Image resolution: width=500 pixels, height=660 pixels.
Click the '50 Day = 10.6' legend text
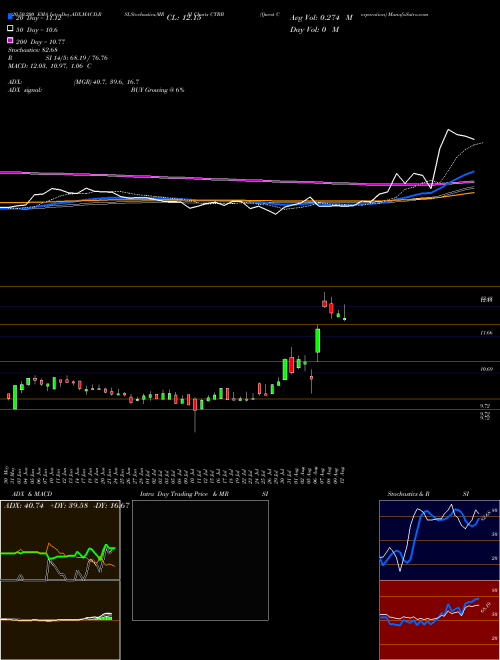(37, 29)
